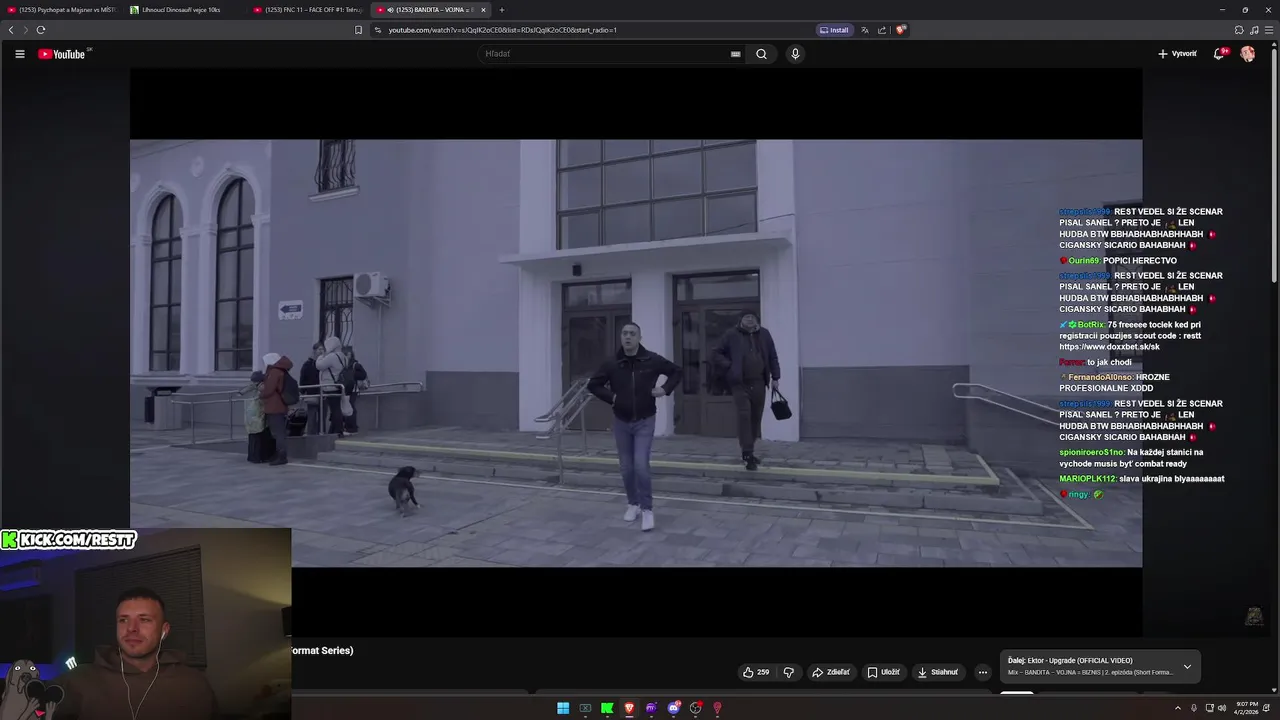This screenshot has width=1280, height=720.
Task: Start voice search with the microphone
Action: click(795, 54)
